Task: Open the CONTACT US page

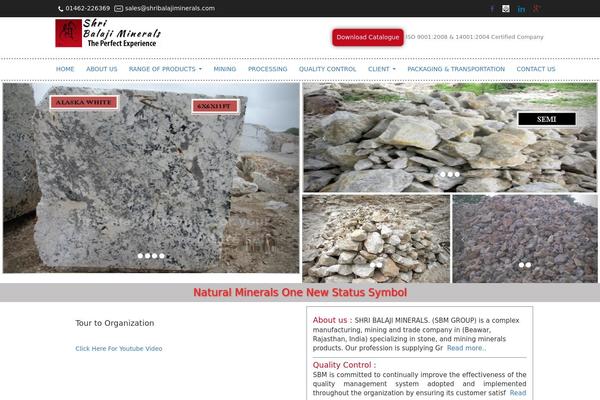Action: coord(536,69)
